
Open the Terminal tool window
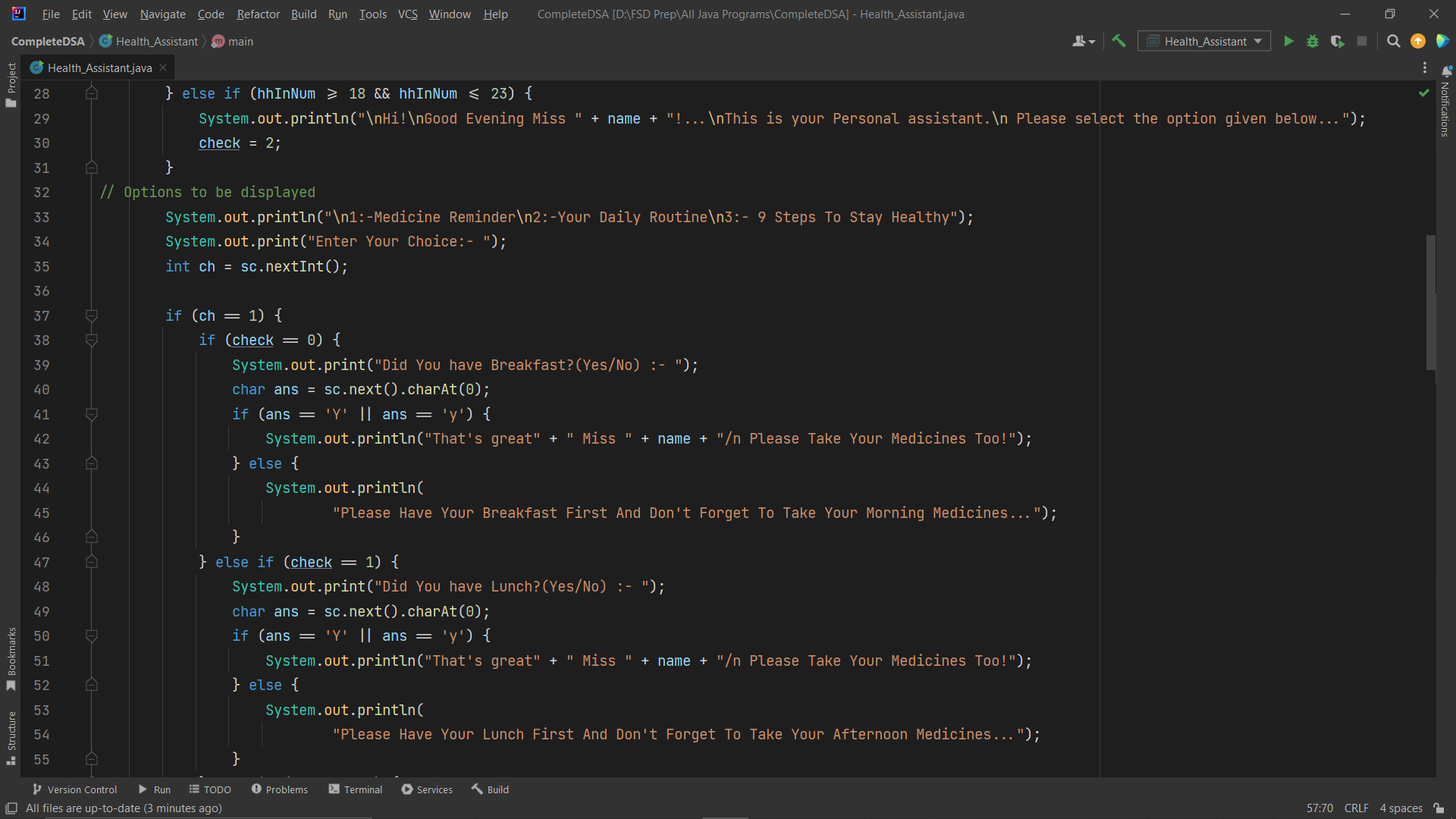[356, 789]
